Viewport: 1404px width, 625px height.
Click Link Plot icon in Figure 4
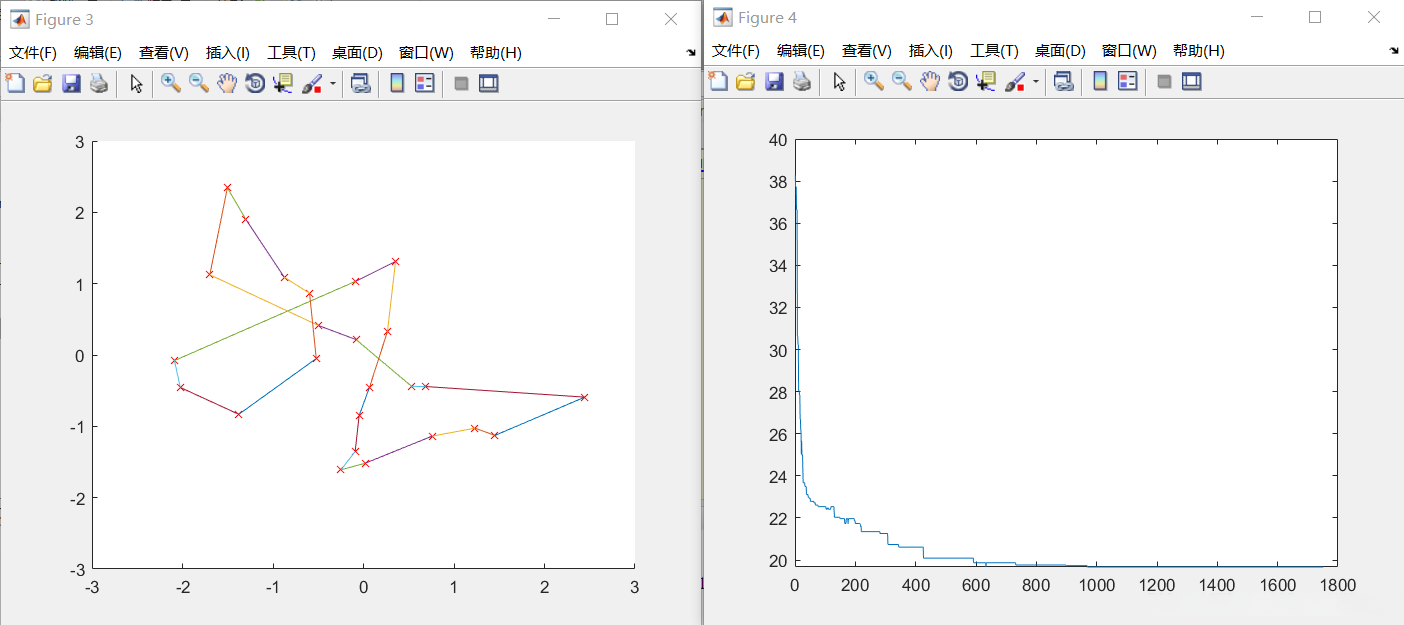[1064, 83]
